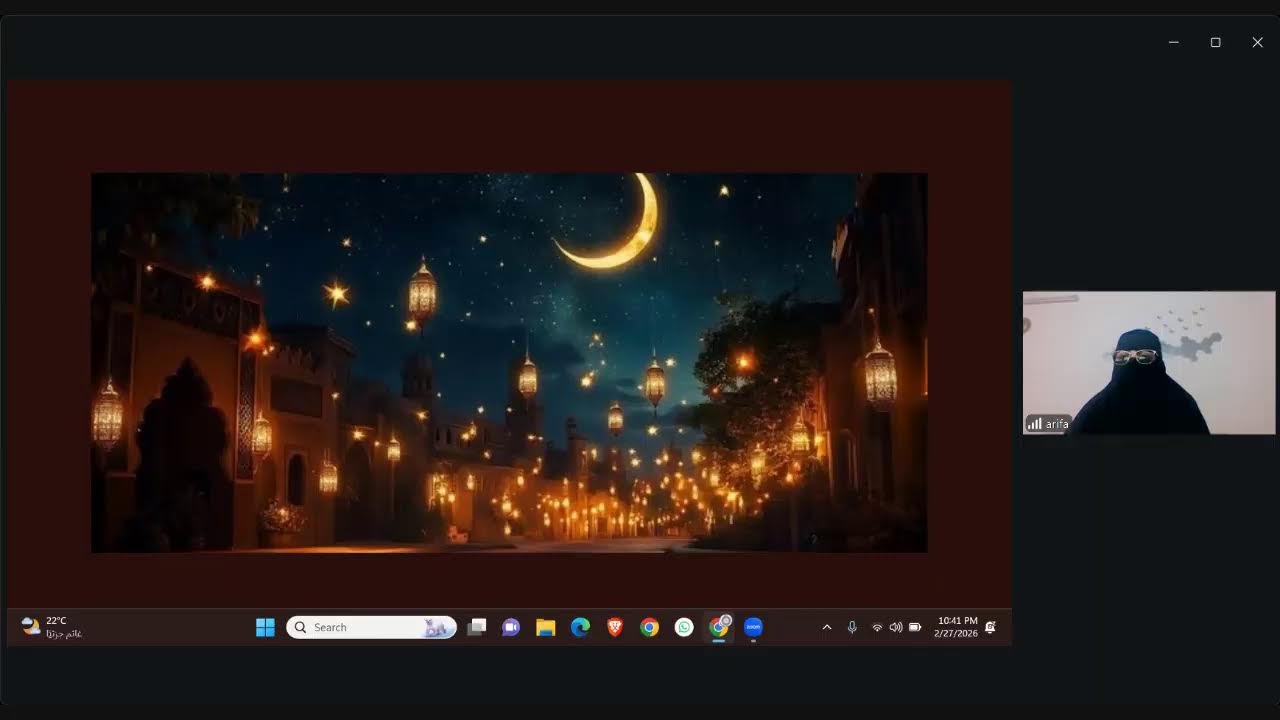The image size is (1280, 720).
Task: Open the clock showing 10:41 PM
Action: pyautogui.click(x=956, y=627)
